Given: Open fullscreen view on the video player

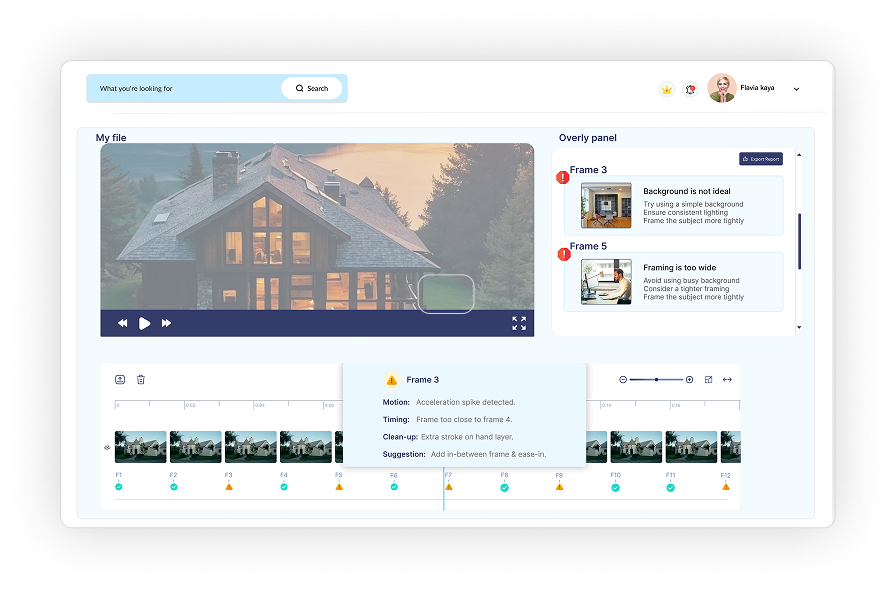Looking at the screenshot, I should 519,323.
